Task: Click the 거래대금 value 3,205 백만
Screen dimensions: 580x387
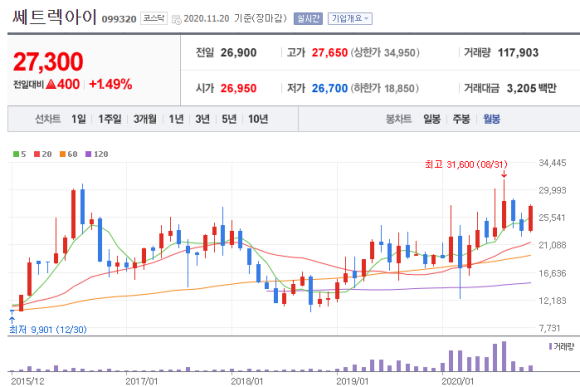Action: (532, 88)
